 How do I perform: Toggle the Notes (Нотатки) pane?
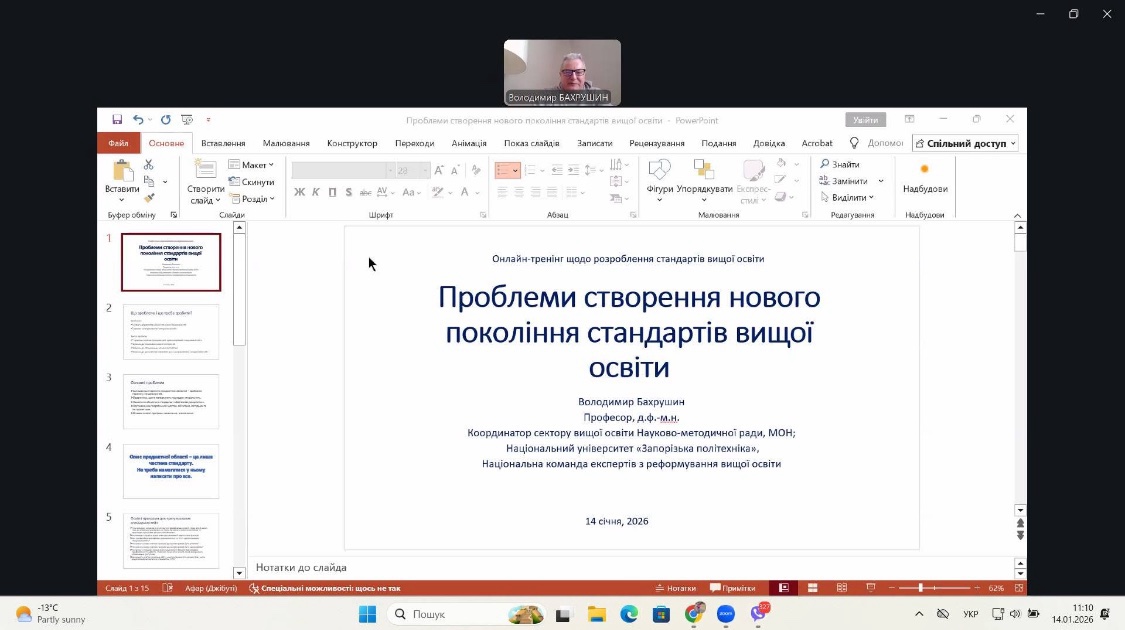coord(675,588)
